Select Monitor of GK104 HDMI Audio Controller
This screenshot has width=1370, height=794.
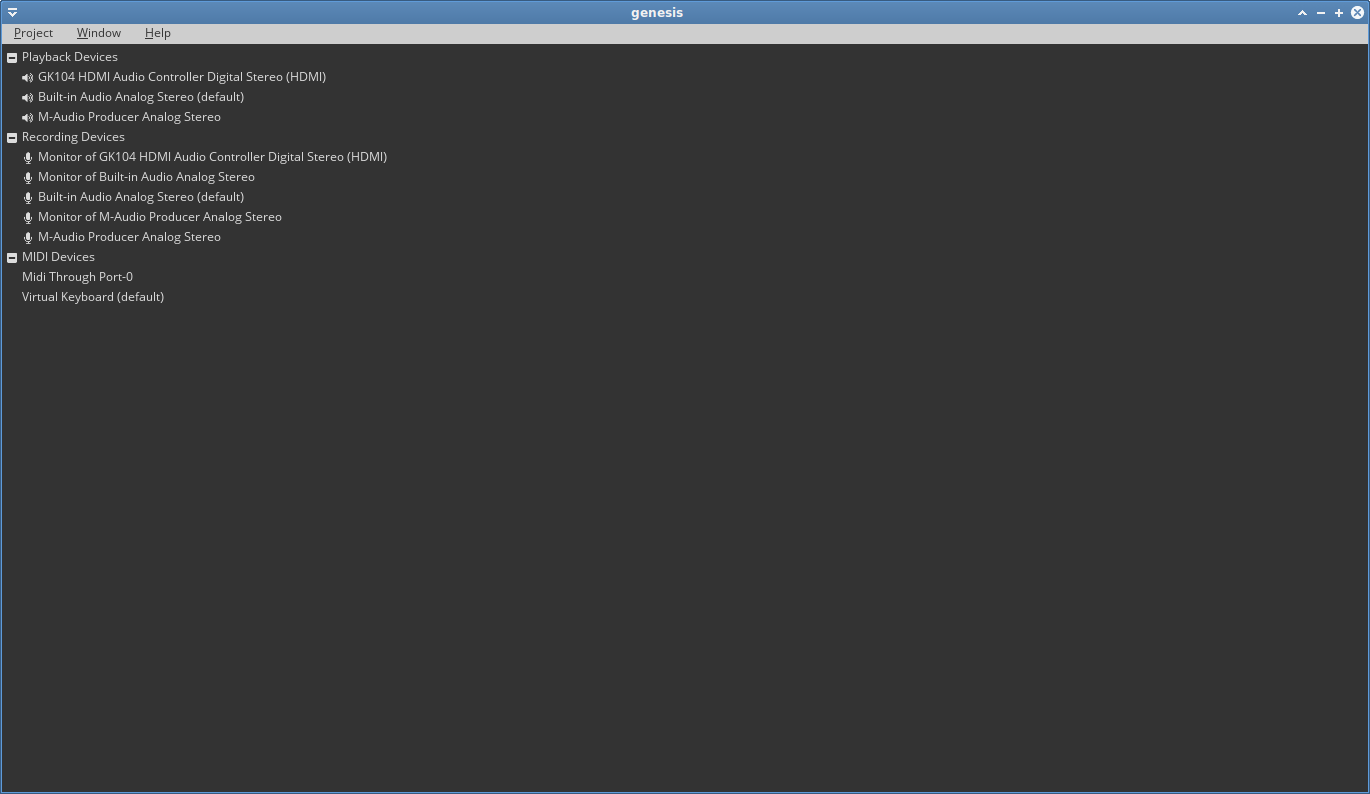pyautogui.click(x=212, y=157)
